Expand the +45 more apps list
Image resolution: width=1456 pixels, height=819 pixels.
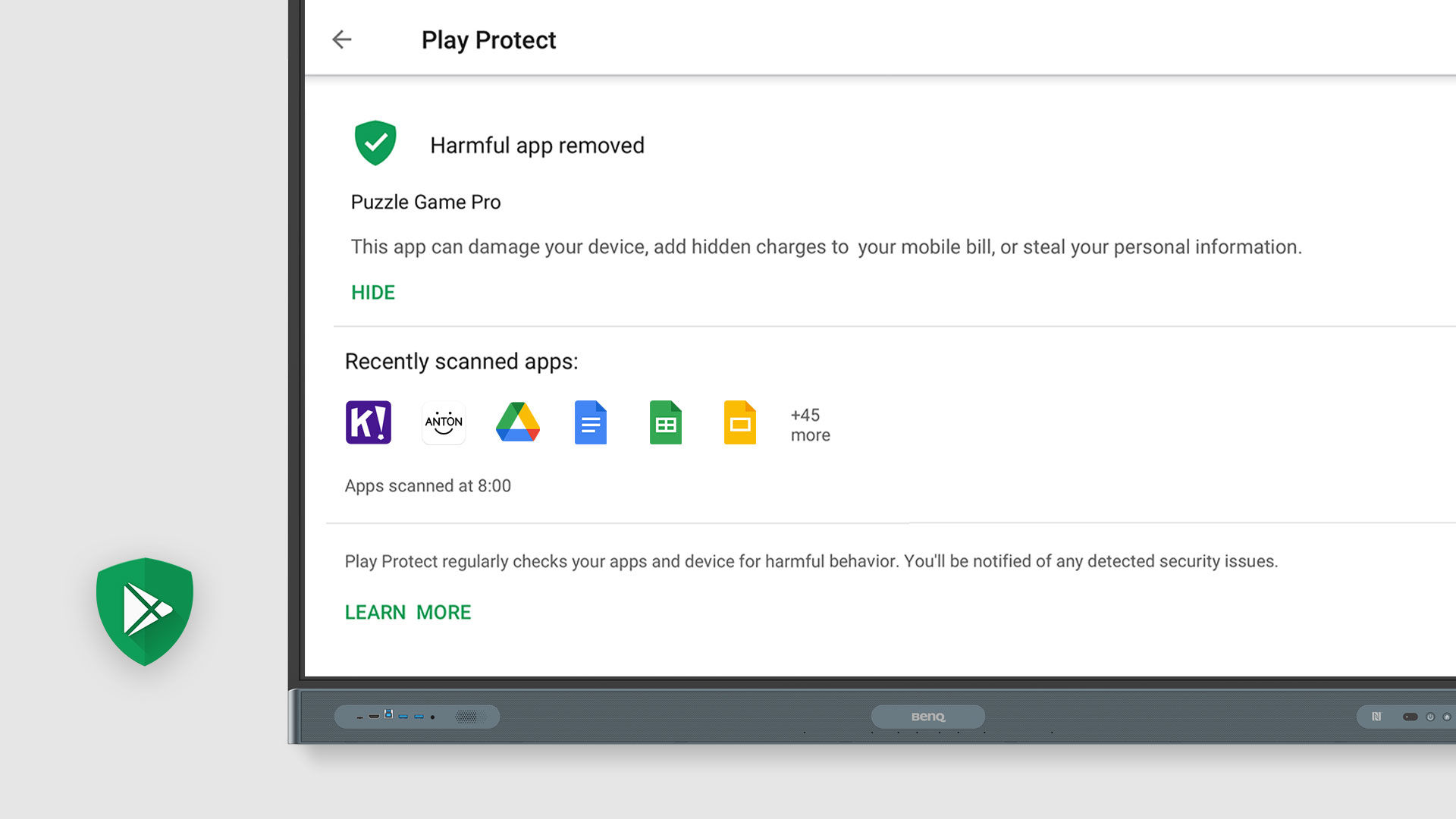click(x=810, y=425)
